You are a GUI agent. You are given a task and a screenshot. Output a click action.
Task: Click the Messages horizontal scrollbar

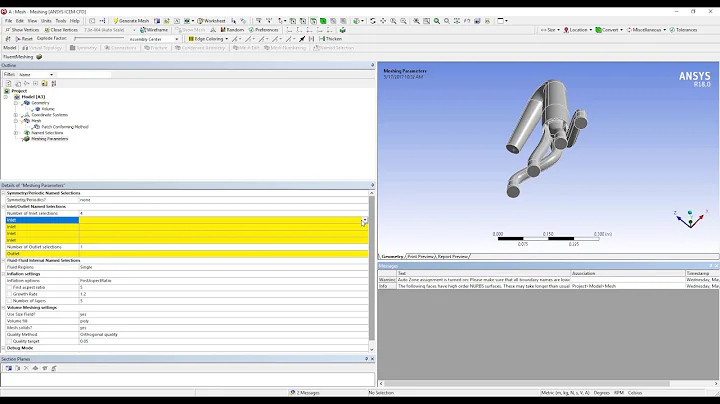click(527, 383)
